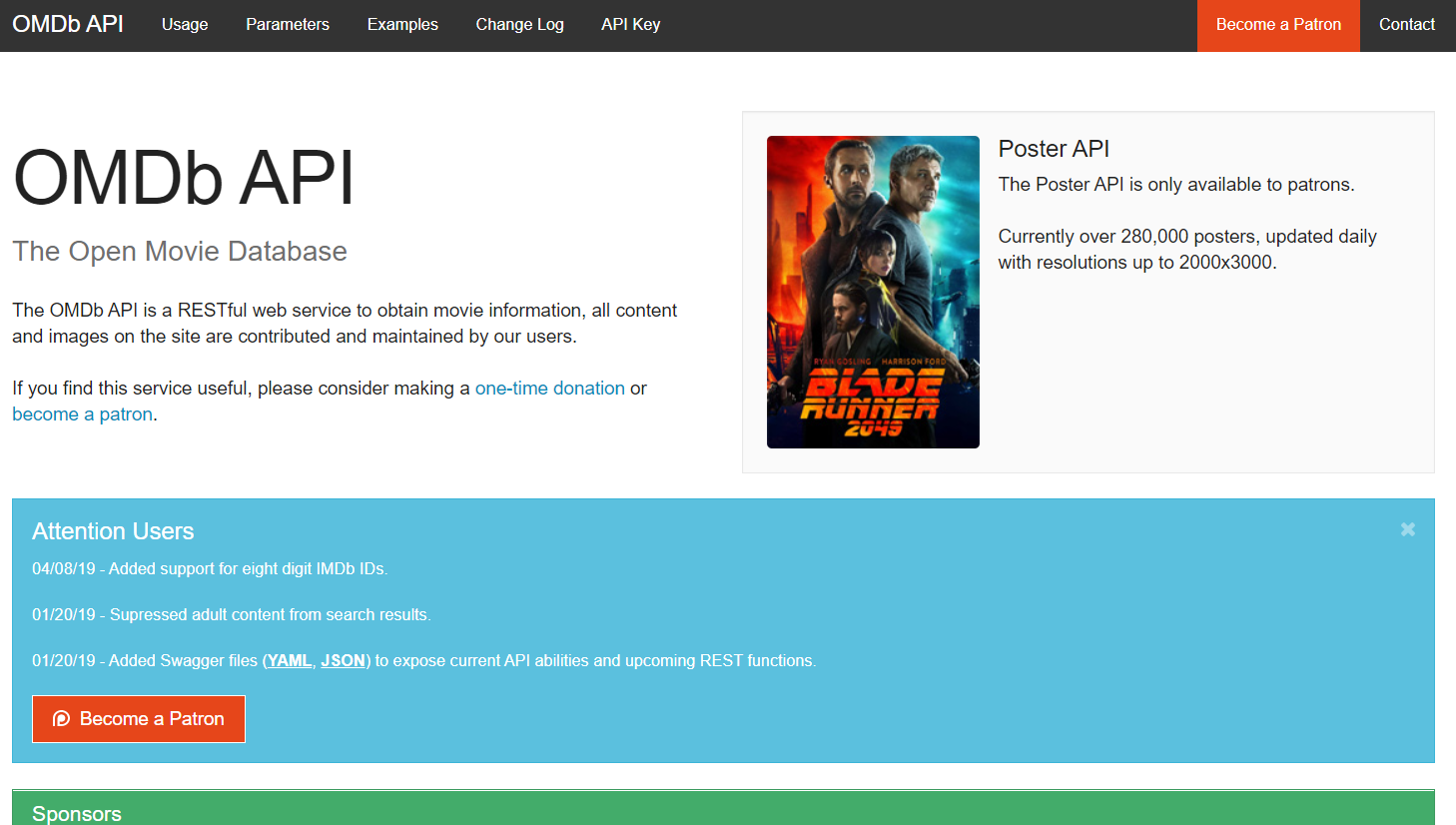Open the Change Log page
This screenshot has height=825, width=1456.
tap(519, 25)
